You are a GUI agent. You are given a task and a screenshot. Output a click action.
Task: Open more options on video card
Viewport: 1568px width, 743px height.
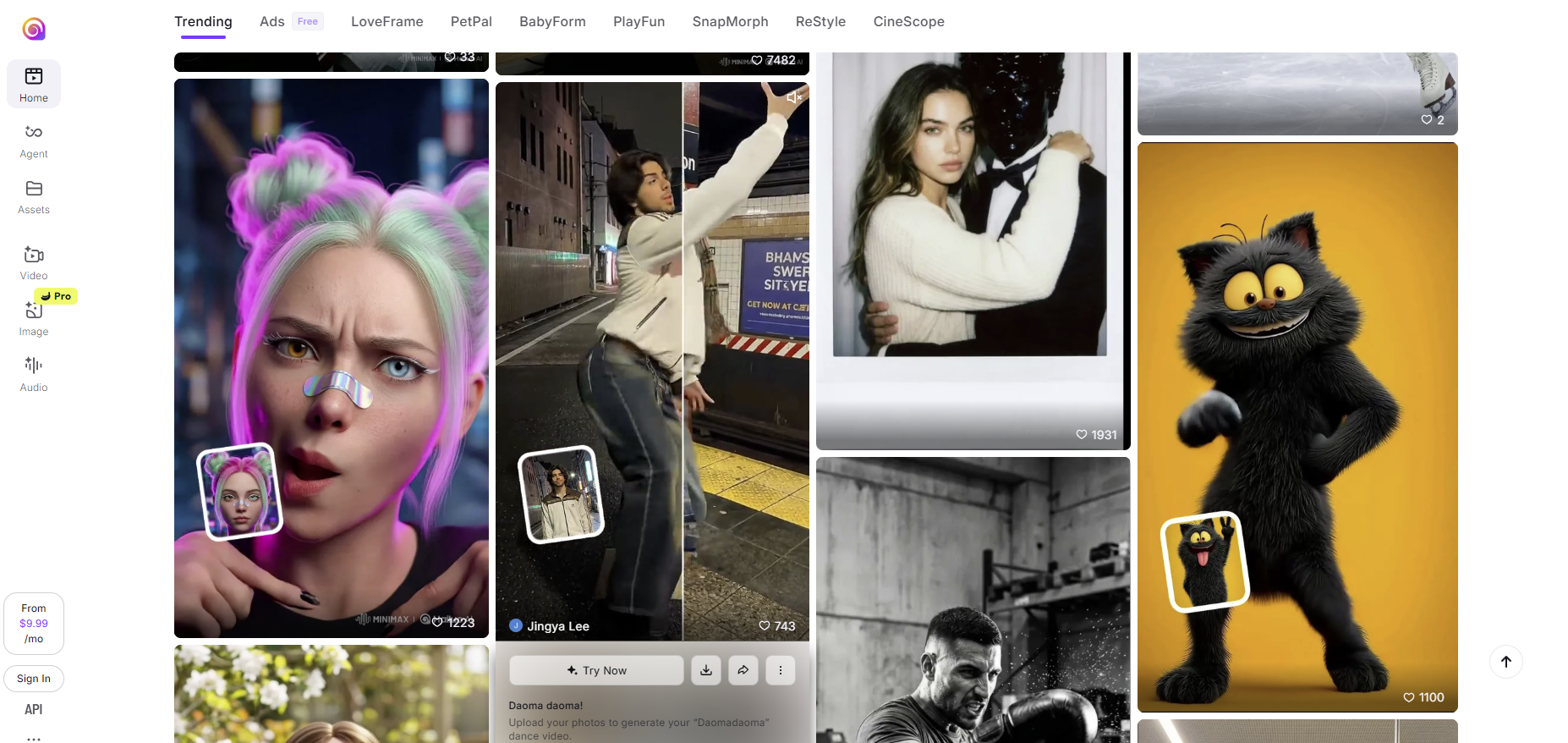click(781, 670)
